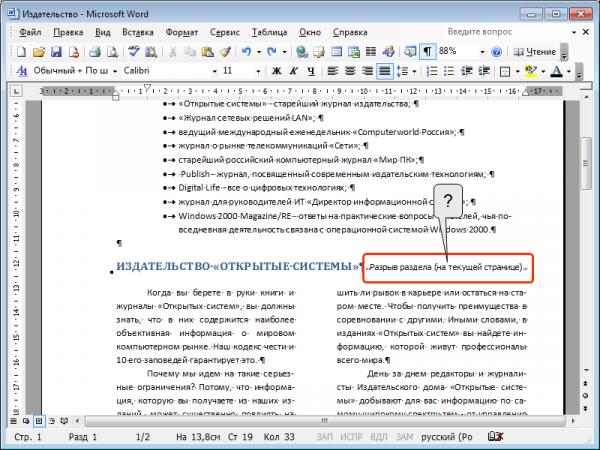Open the Columns button
This screenshot has width=600, height=450.
(371, 51)
